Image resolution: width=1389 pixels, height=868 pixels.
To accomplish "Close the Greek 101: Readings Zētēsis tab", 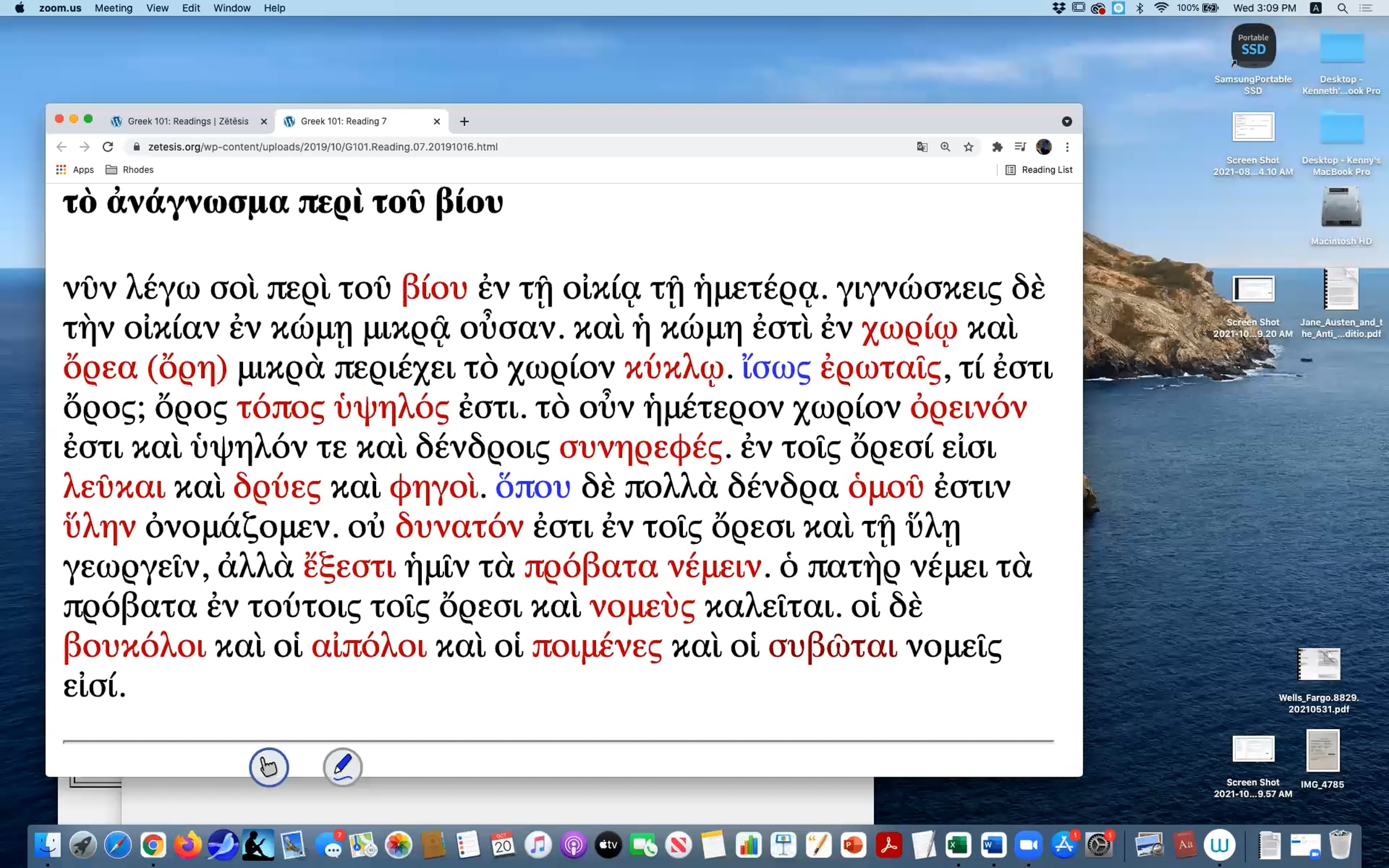I will [x=264, y=122].
